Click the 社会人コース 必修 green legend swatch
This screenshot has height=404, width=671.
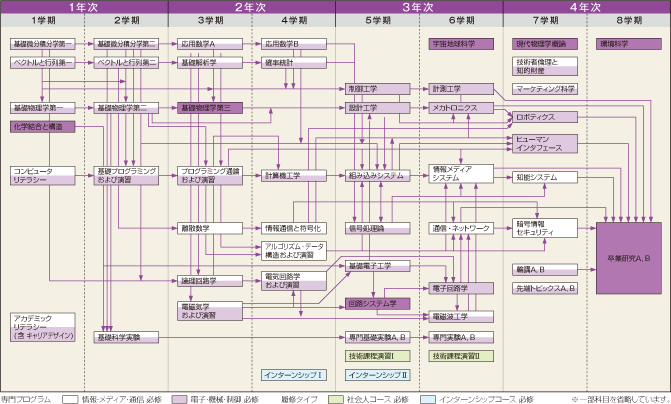[x=336, y=399]
